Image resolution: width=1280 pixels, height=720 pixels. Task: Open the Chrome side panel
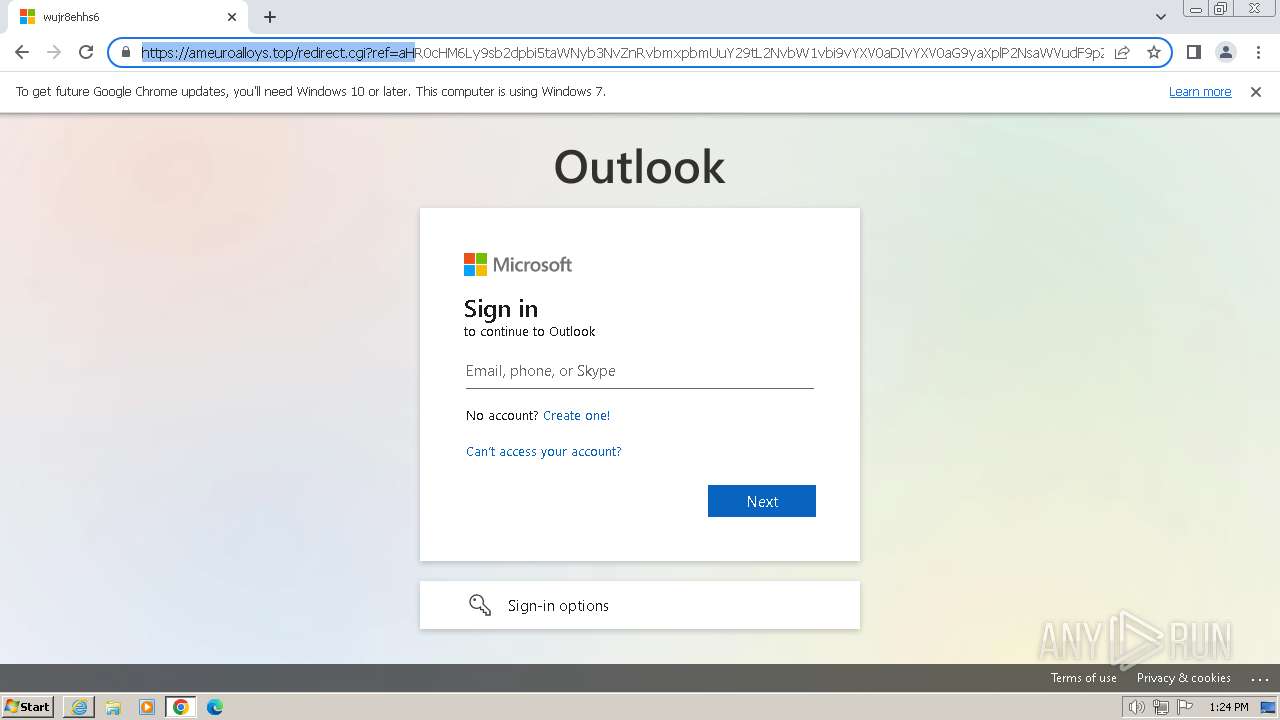[1193, 52]
